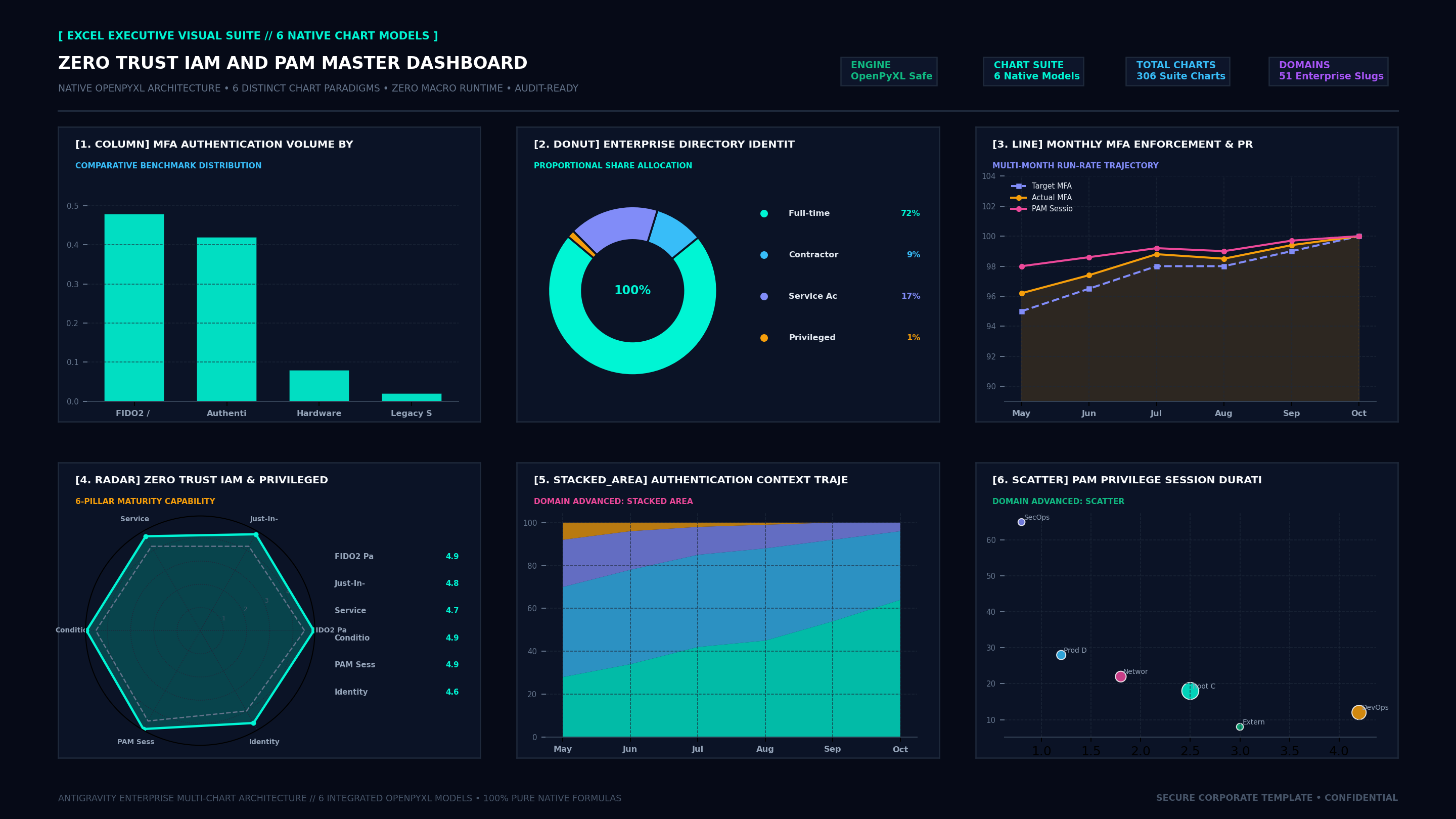Click the DevOps scatter bubble
Viewport: 1456px width, 819px height.
(1359, 713)
